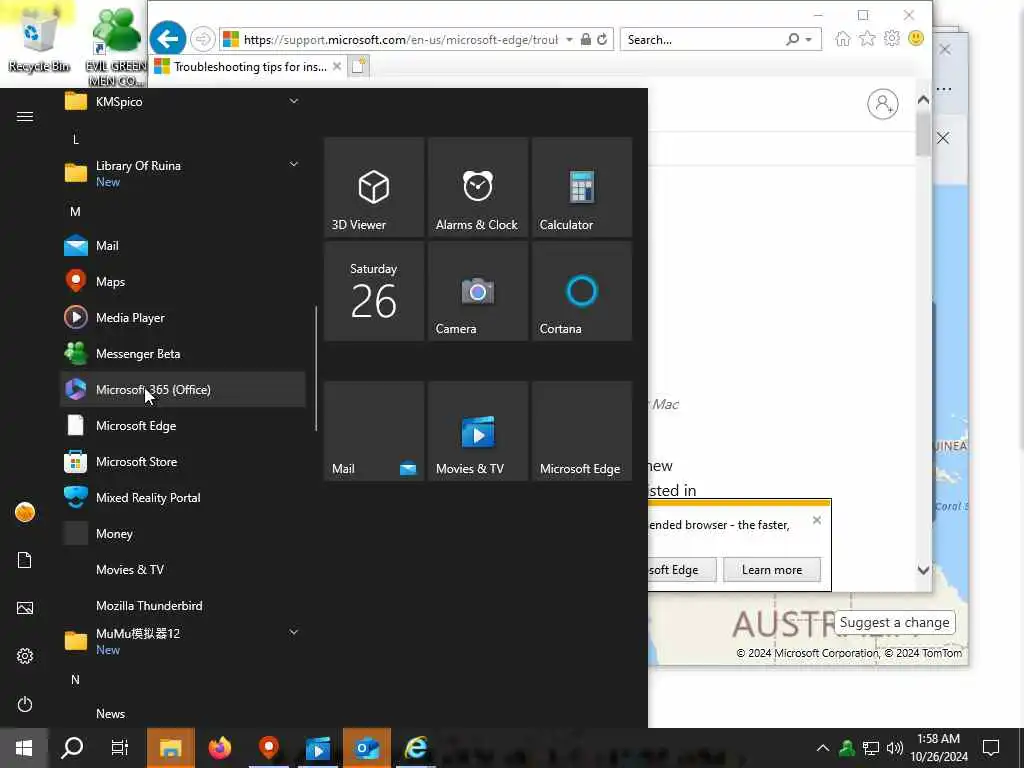Show hidden system tray icons
The image size is (1024, 768).
coord(823,748)
